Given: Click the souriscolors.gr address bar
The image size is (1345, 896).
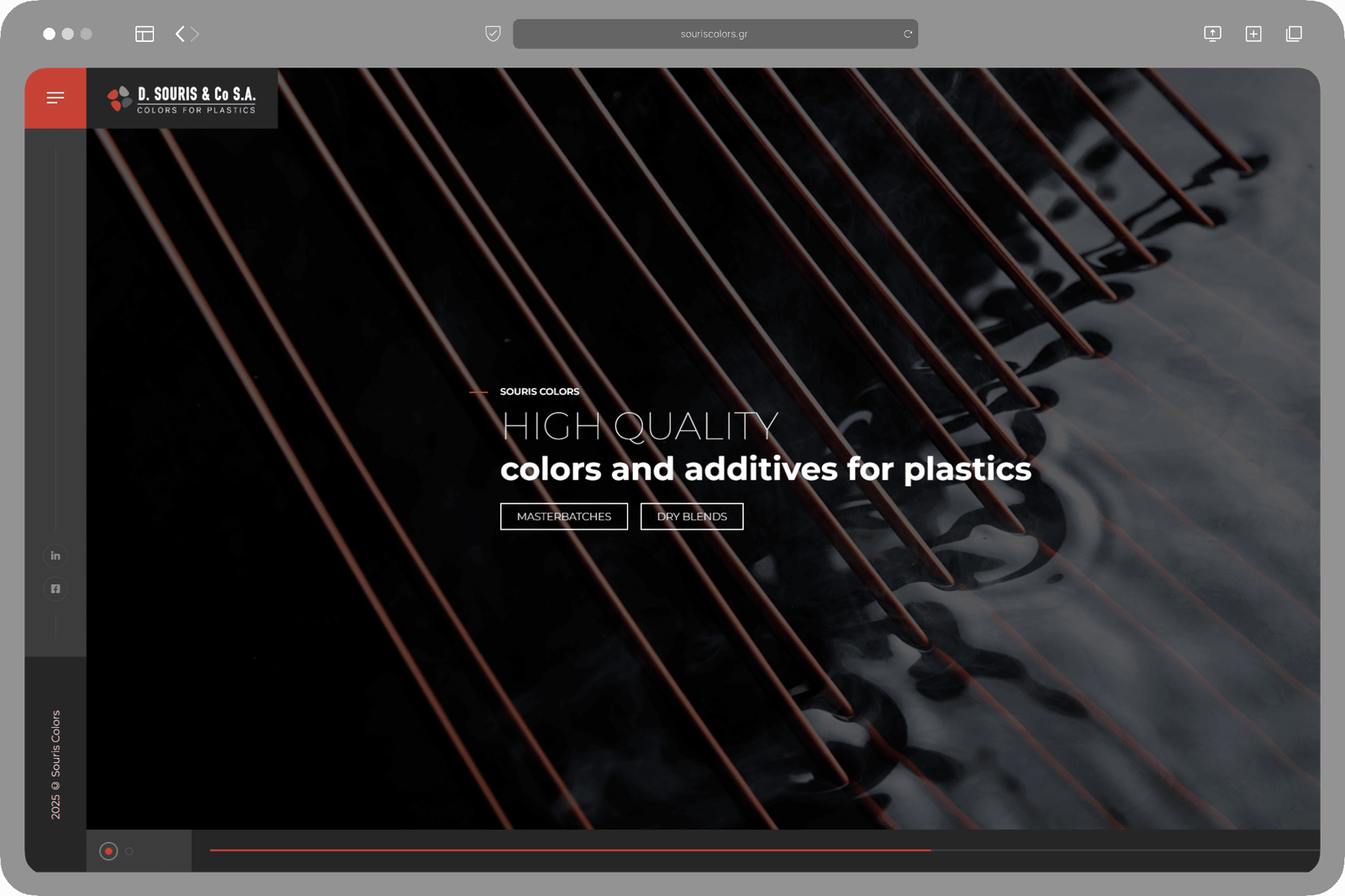Looking at the screenshot, I should coord(715,34).
